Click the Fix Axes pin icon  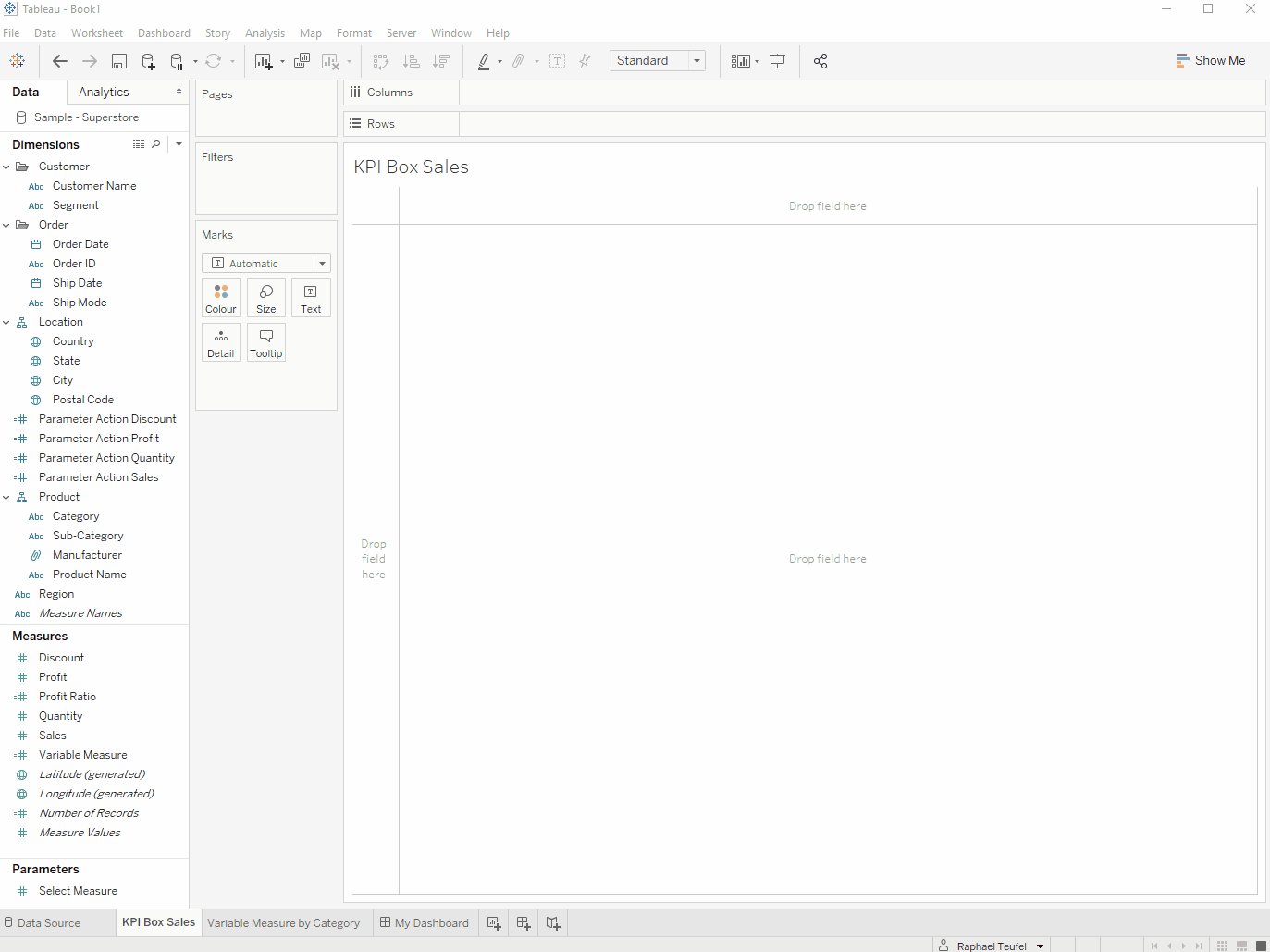[x=585, y=61]
